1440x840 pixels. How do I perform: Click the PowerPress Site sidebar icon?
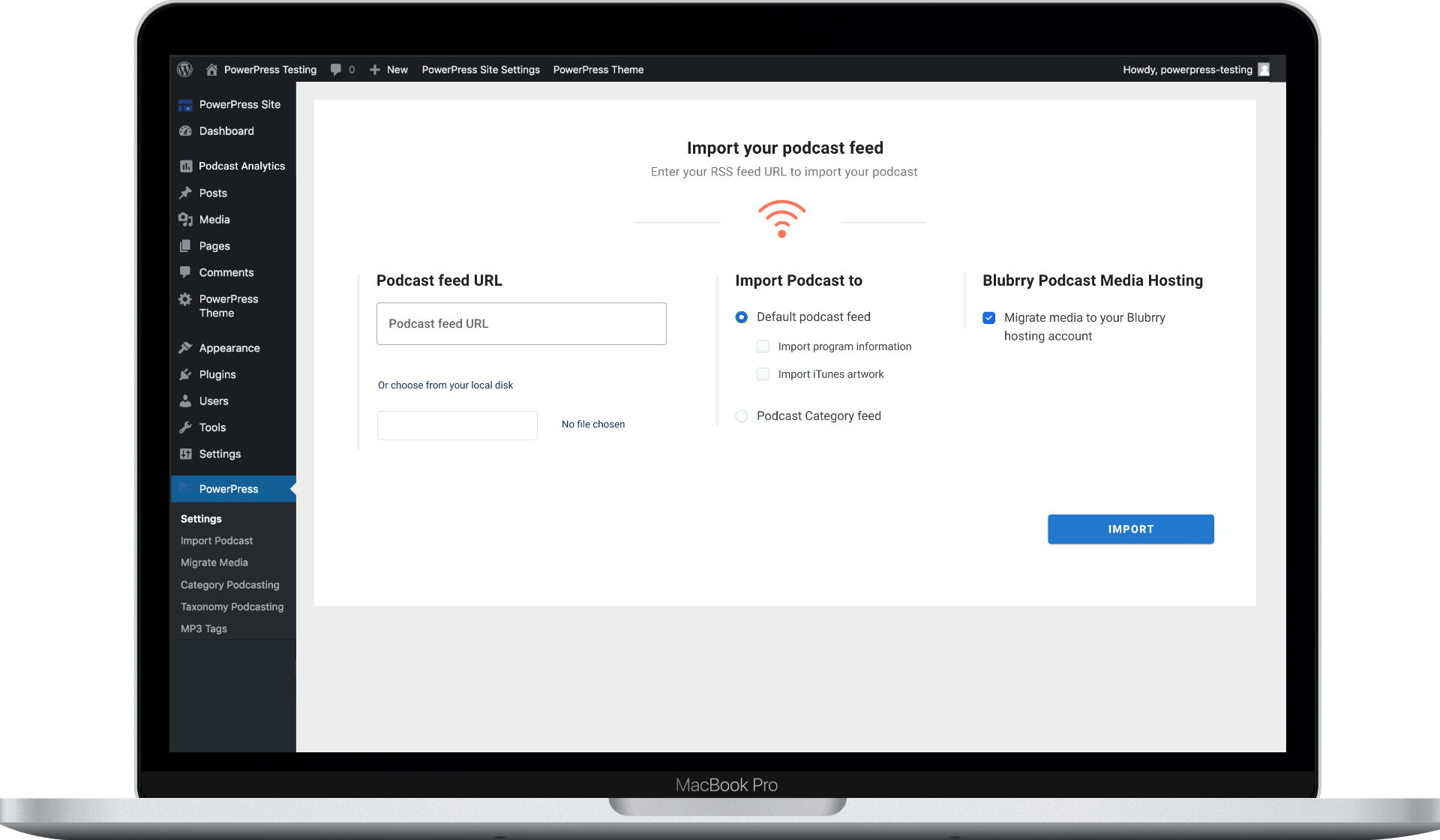pos(185,105)
